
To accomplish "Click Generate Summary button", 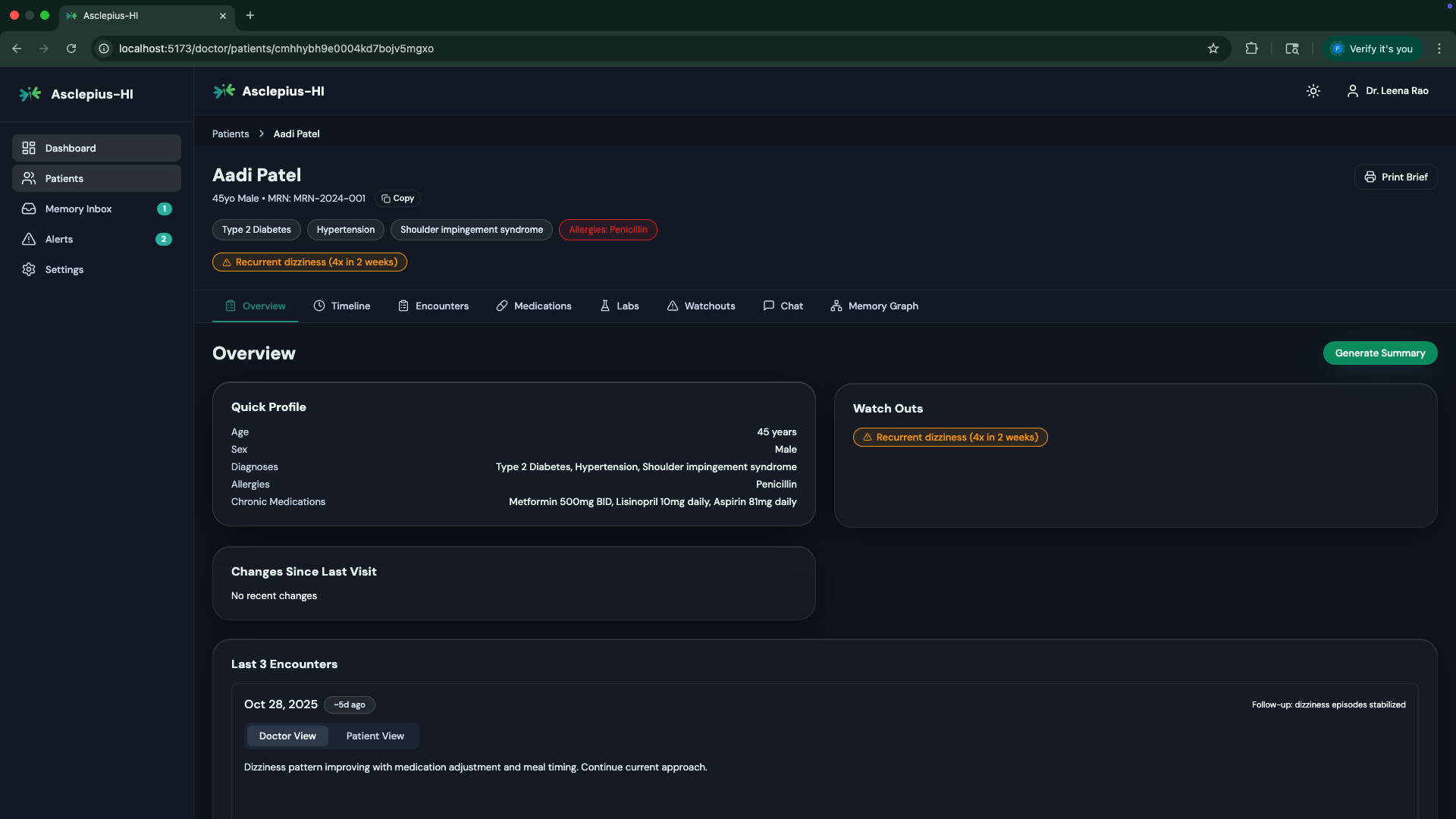I will pos(1379,353).
